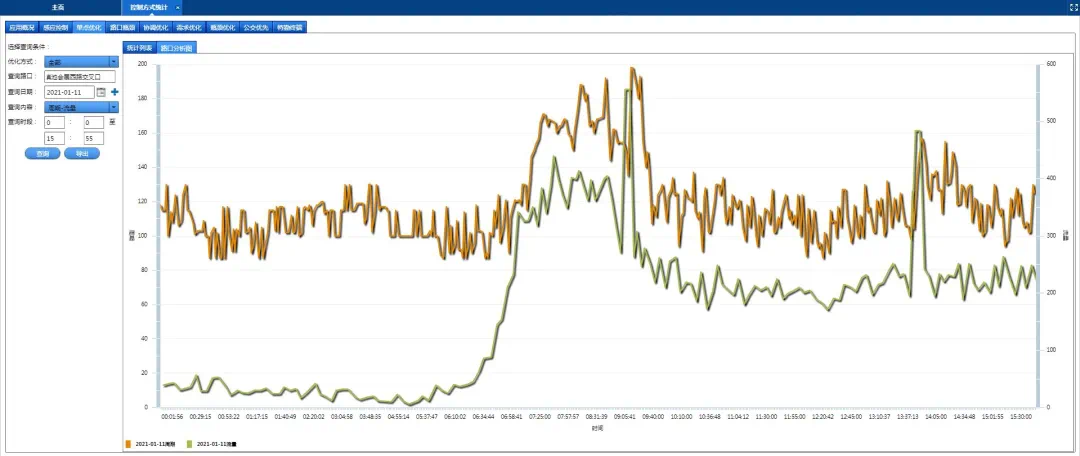Toggle the green 2021-01-11 legend series

point(190,443)
